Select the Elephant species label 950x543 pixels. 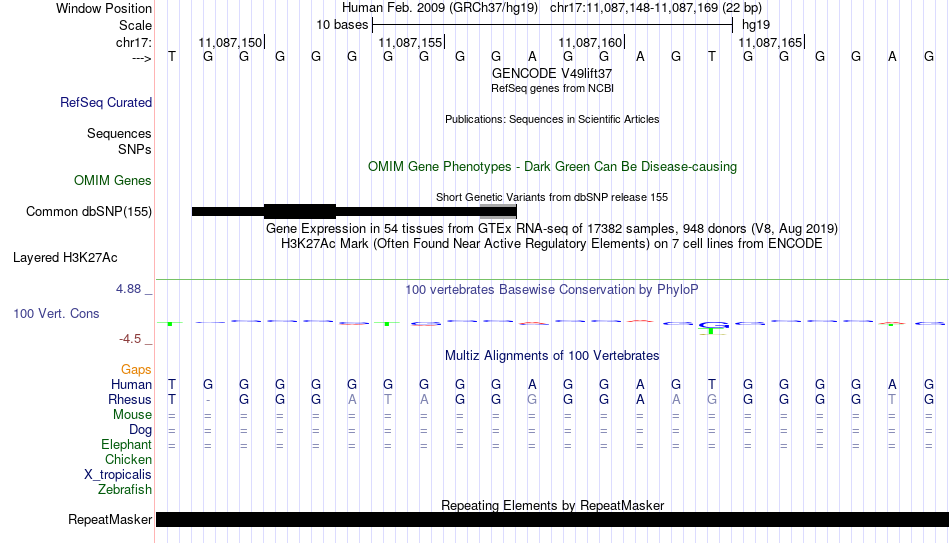coord(126,445)
